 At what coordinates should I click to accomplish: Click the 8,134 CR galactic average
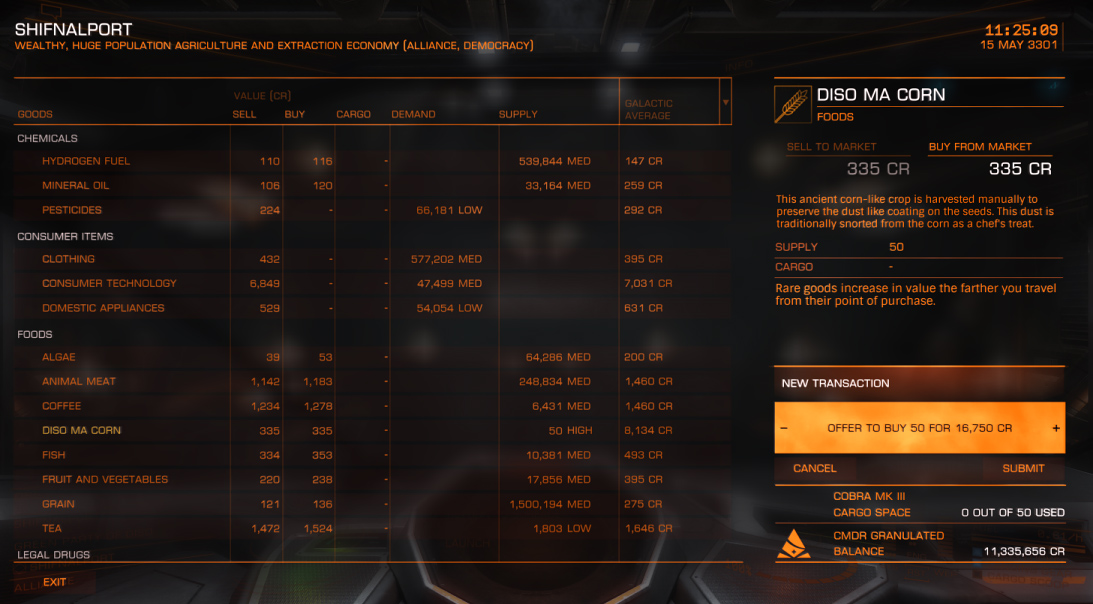tap(648, 430)
